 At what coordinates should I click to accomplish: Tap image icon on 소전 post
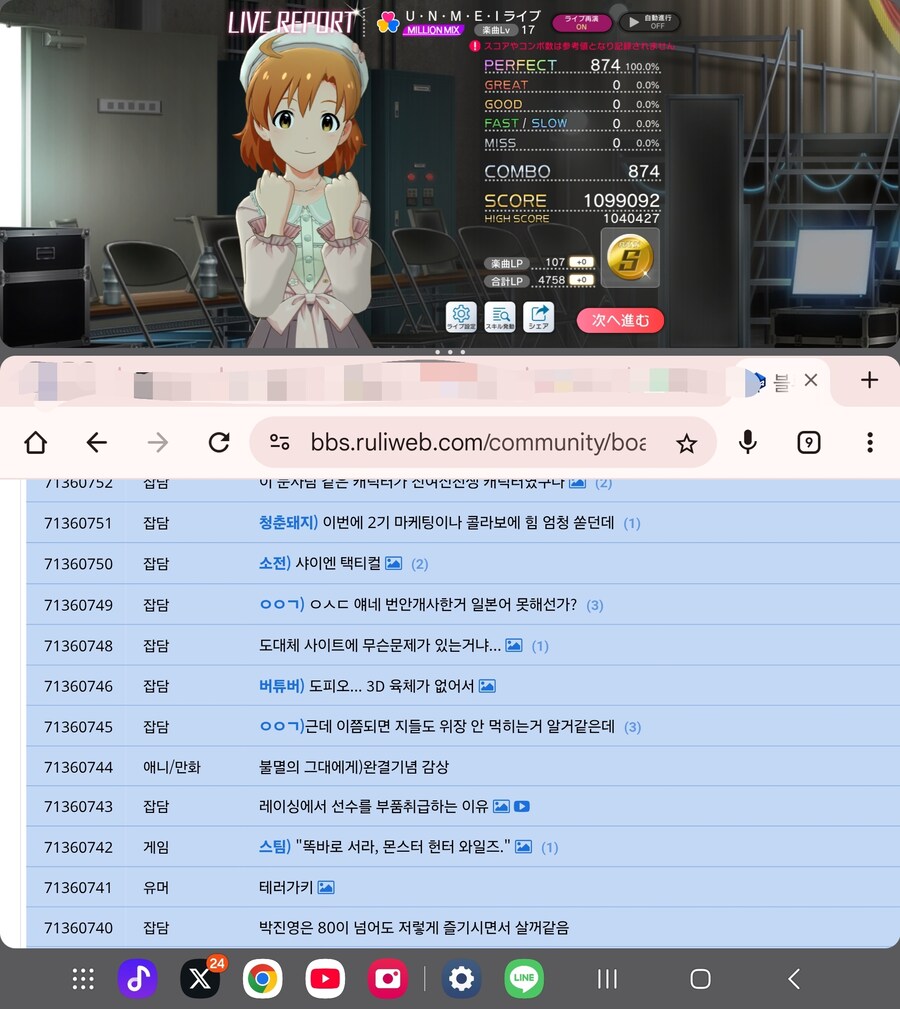tap(393, 563)
